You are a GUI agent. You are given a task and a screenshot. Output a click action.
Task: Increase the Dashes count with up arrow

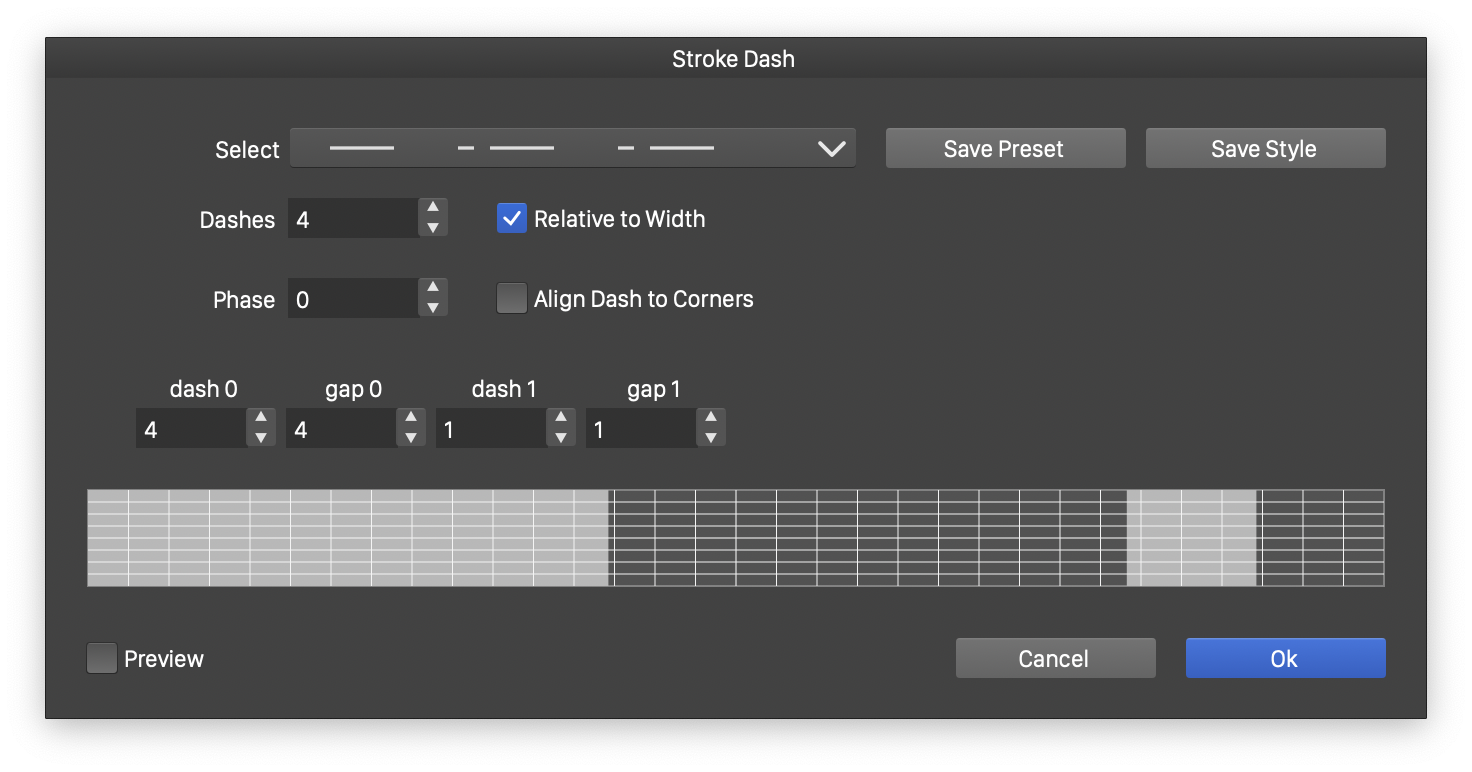click(432, 208)
